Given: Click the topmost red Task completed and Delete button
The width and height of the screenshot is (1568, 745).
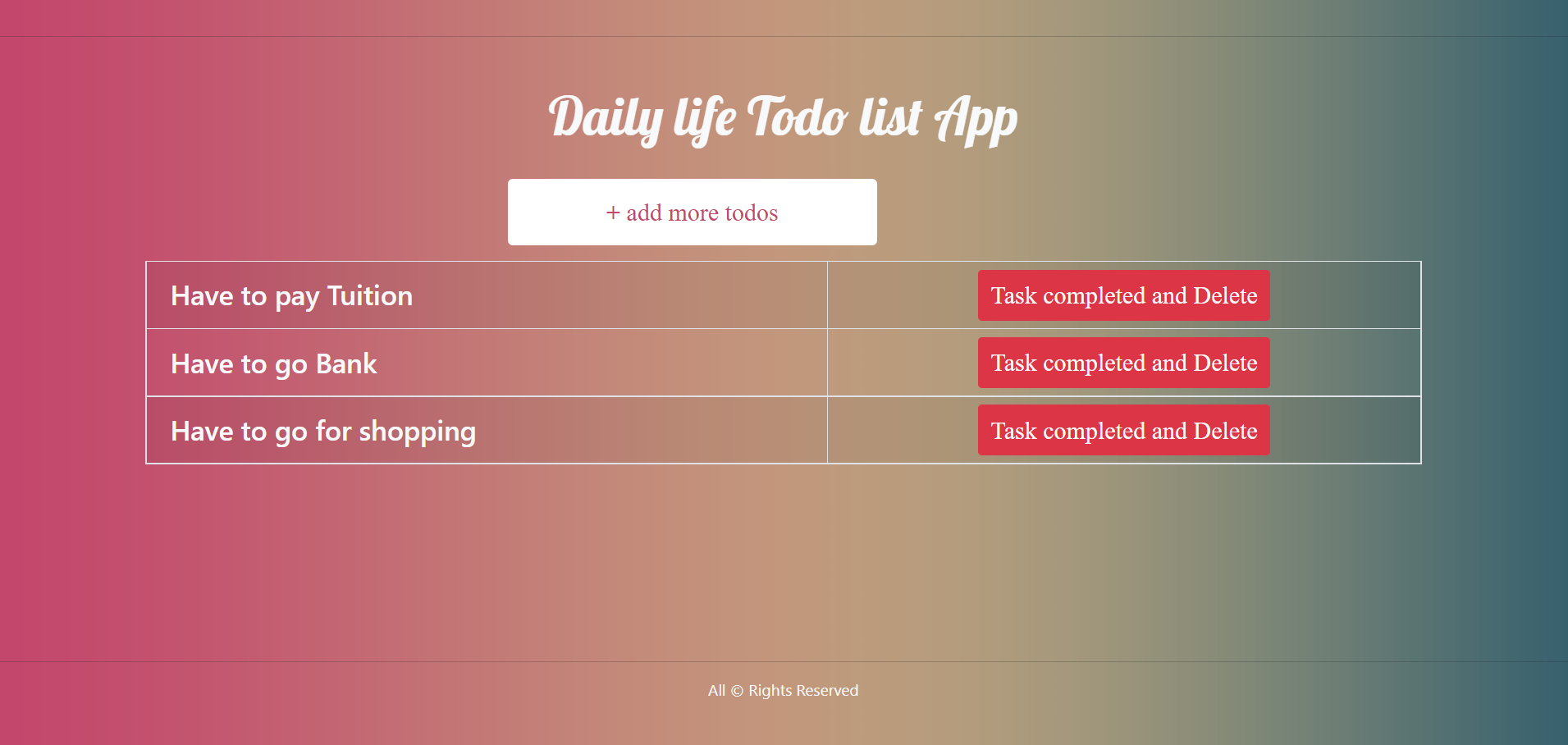Looking at the screenshot, I should pos(1123,295).
